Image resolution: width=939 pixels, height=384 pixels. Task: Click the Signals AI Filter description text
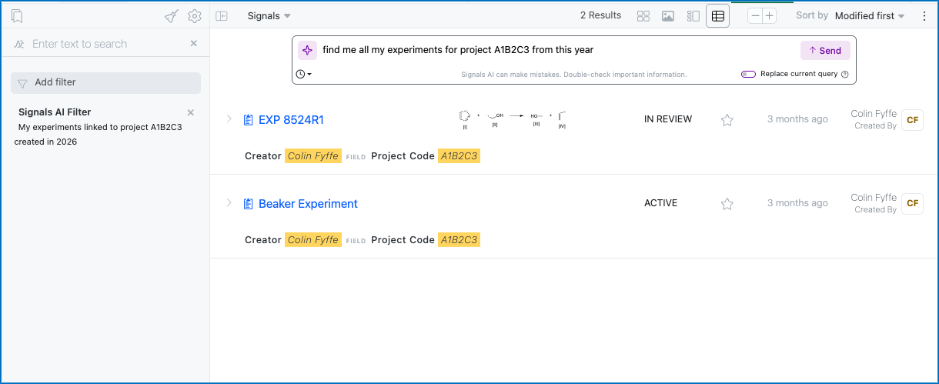[x=99, y=135]
